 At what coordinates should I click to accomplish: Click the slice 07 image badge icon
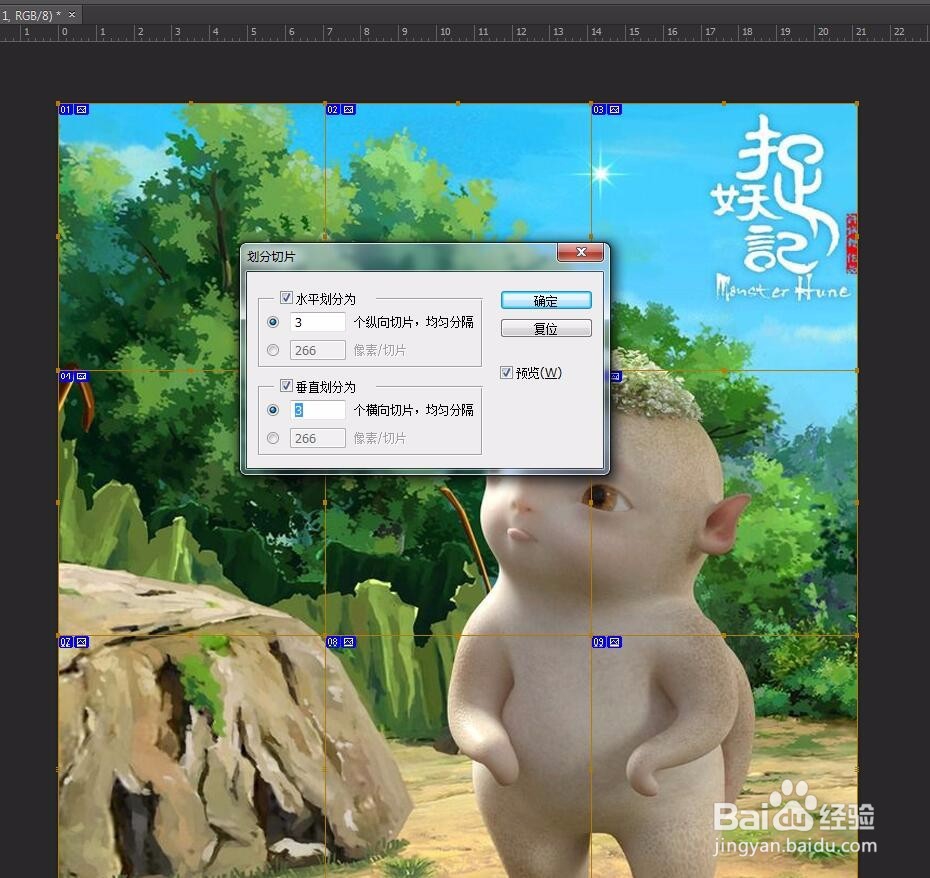click(79, 641)
